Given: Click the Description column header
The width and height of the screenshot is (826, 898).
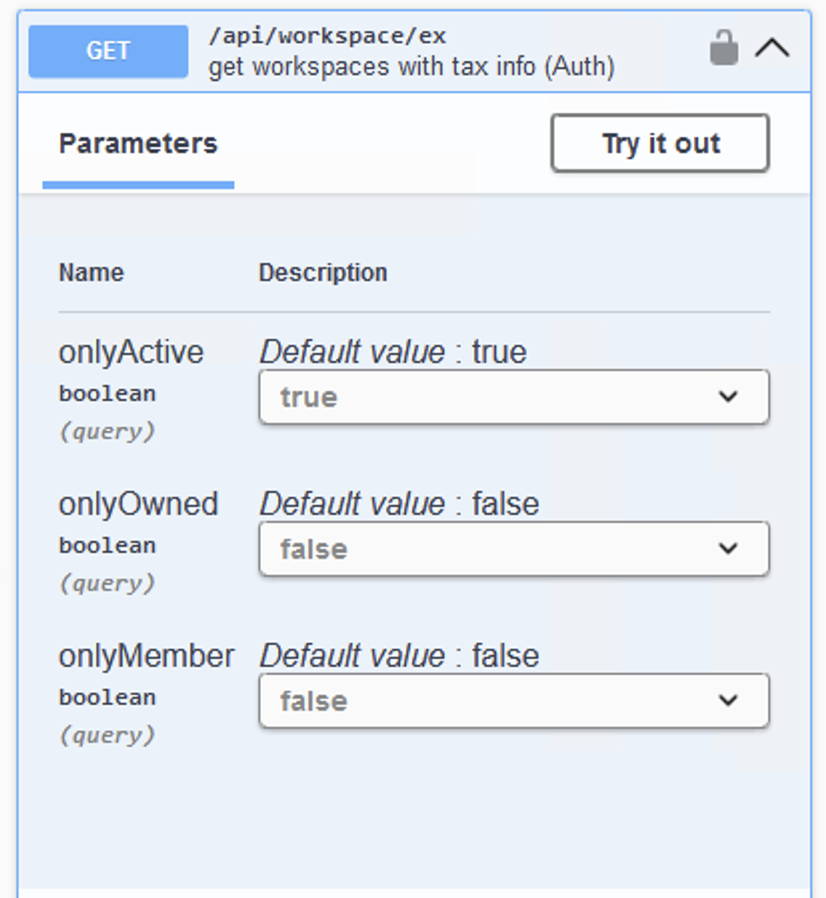Looking at the screenshot, I should click(x=323, y=273).
